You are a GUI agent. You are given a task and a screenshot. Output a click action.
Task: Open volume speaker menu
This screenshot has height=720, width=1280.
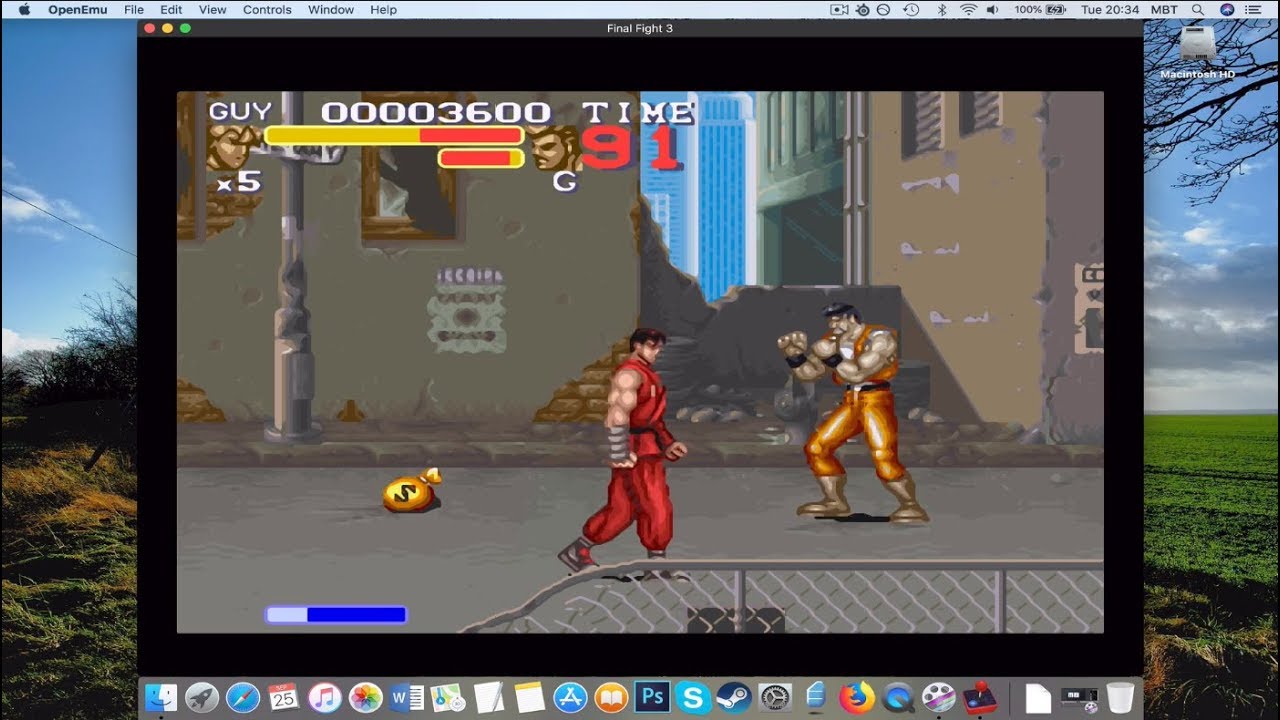click(992, 9)
